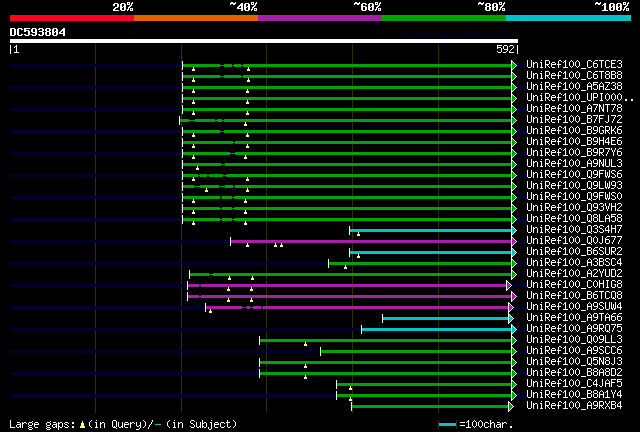The height and width of the screenshot is (432, 640).
Task: Open the UniRef100_B8A8D2 hit label
Action: click(574, 373)
